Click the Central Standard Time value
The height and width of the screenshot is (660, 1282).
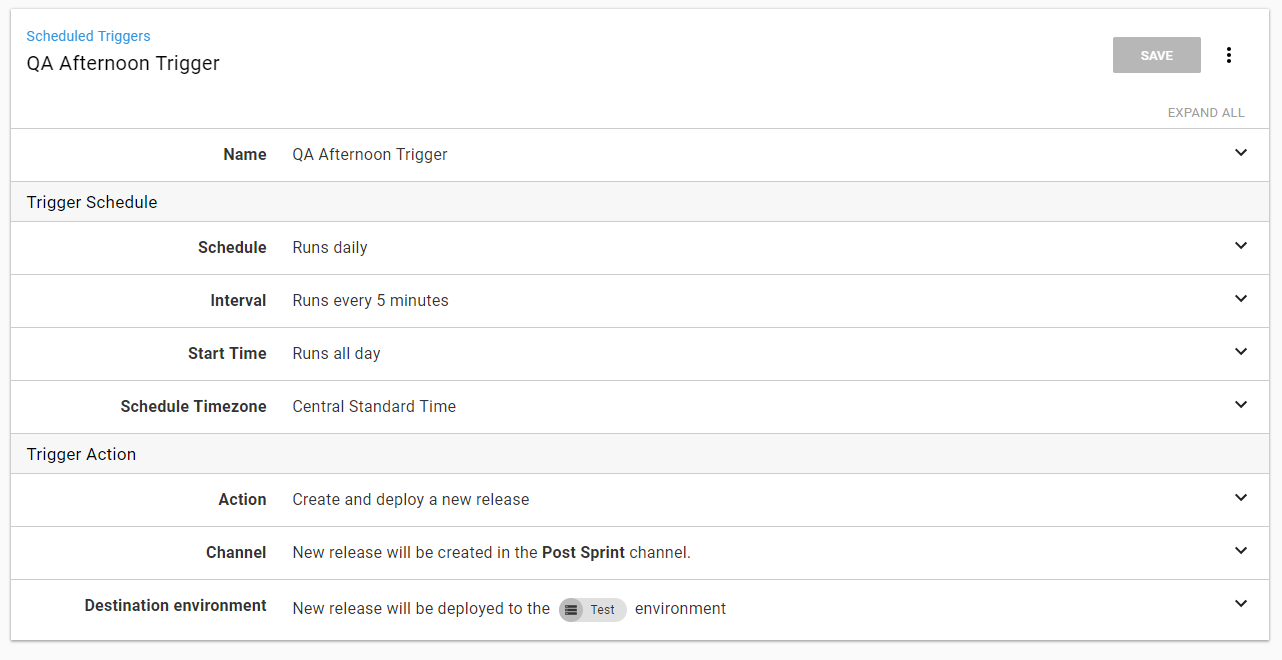(x=374, y=406)
